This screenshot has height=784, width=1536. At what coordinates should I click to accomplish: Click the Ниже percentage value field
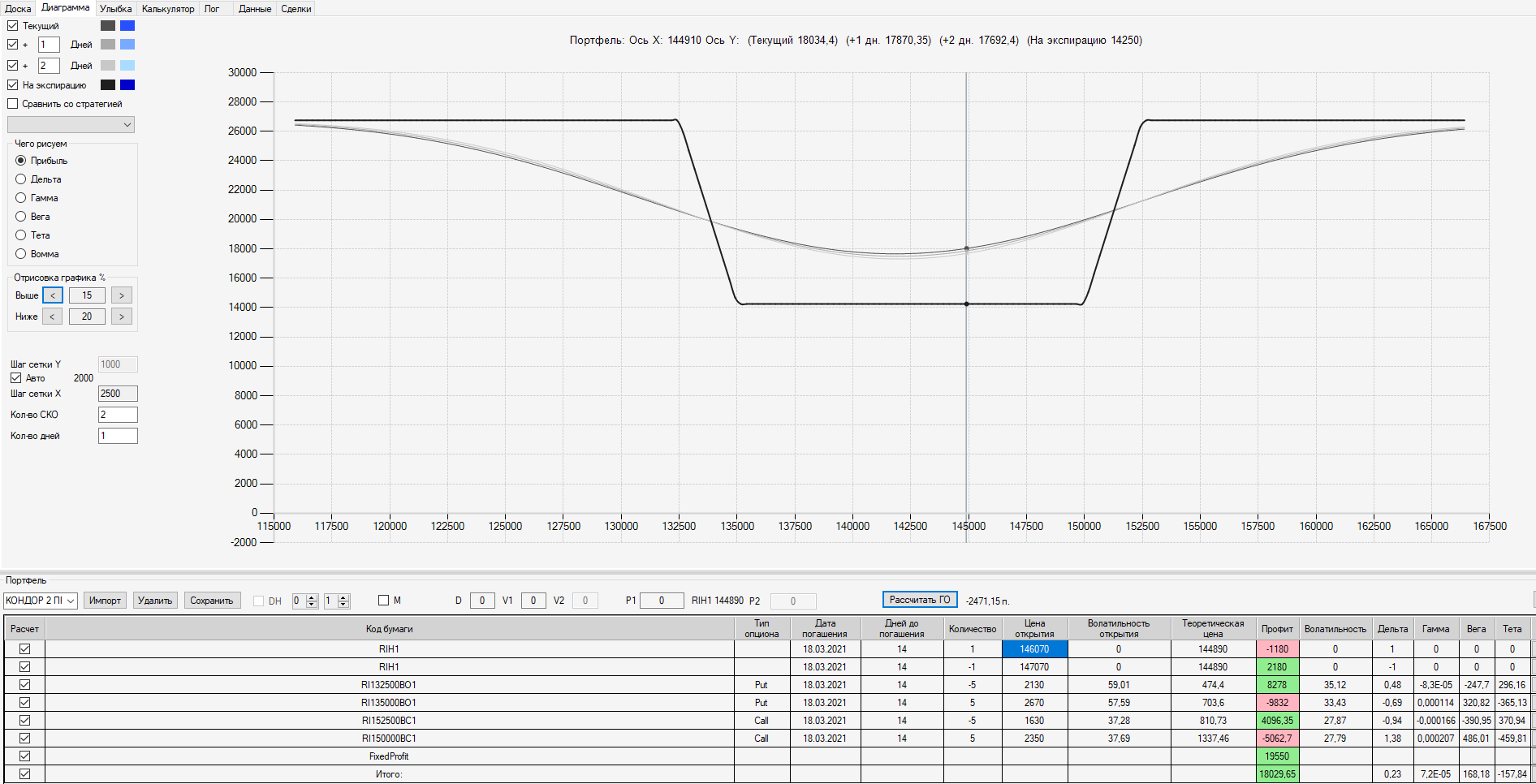87,317
